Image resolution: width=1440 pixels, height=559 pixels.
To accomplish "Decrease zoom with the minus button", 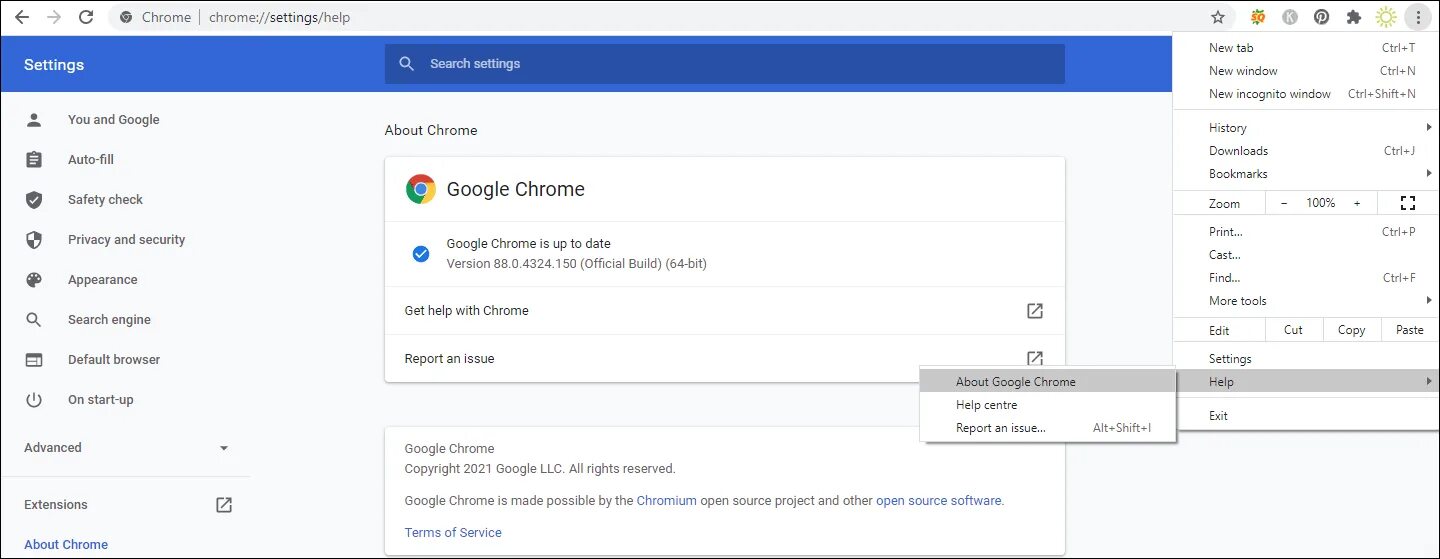I will [x=1284, y=203].
